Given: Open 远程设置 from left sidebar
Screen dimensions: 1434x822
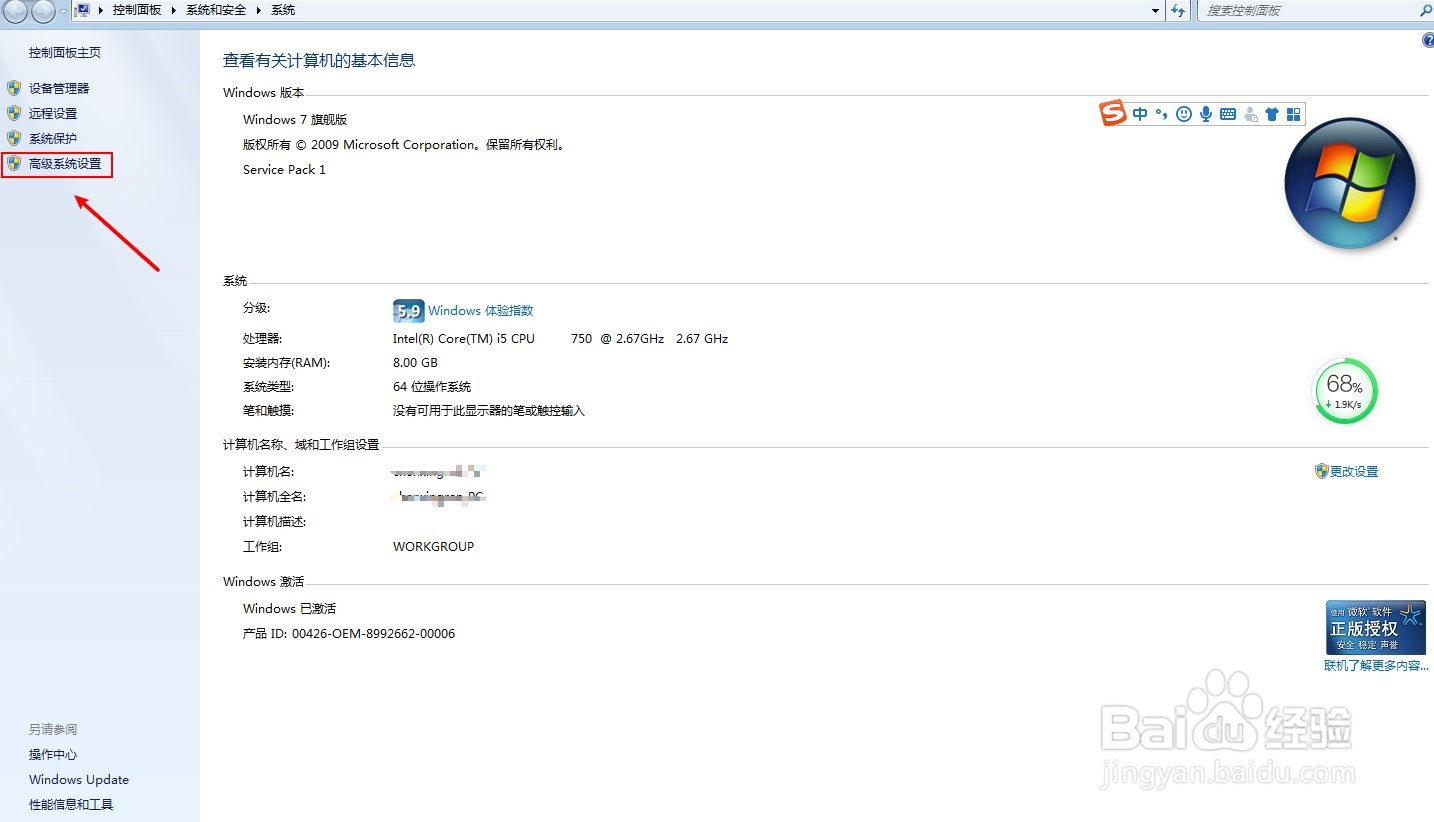Looking at the screenshot, I should pyautogui.click(x=53, y=113).
